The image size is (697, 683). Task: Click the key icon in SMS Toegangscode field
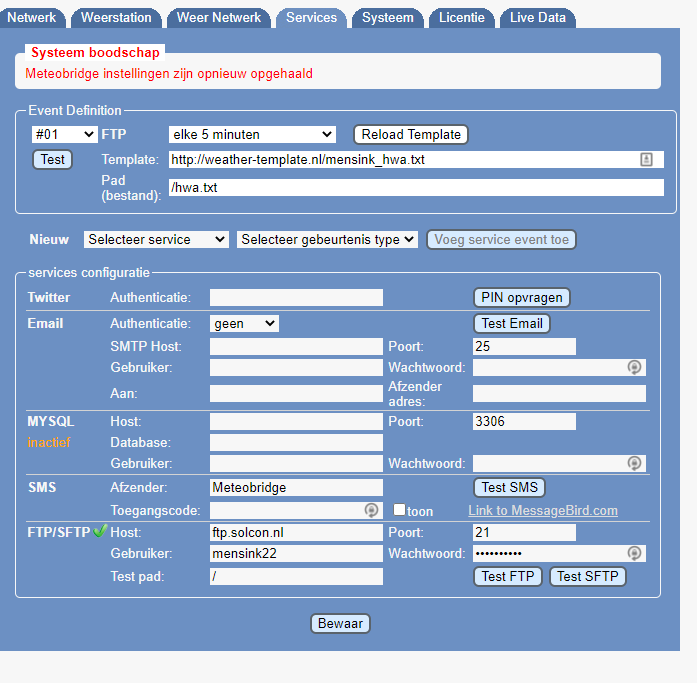point(371,510)
